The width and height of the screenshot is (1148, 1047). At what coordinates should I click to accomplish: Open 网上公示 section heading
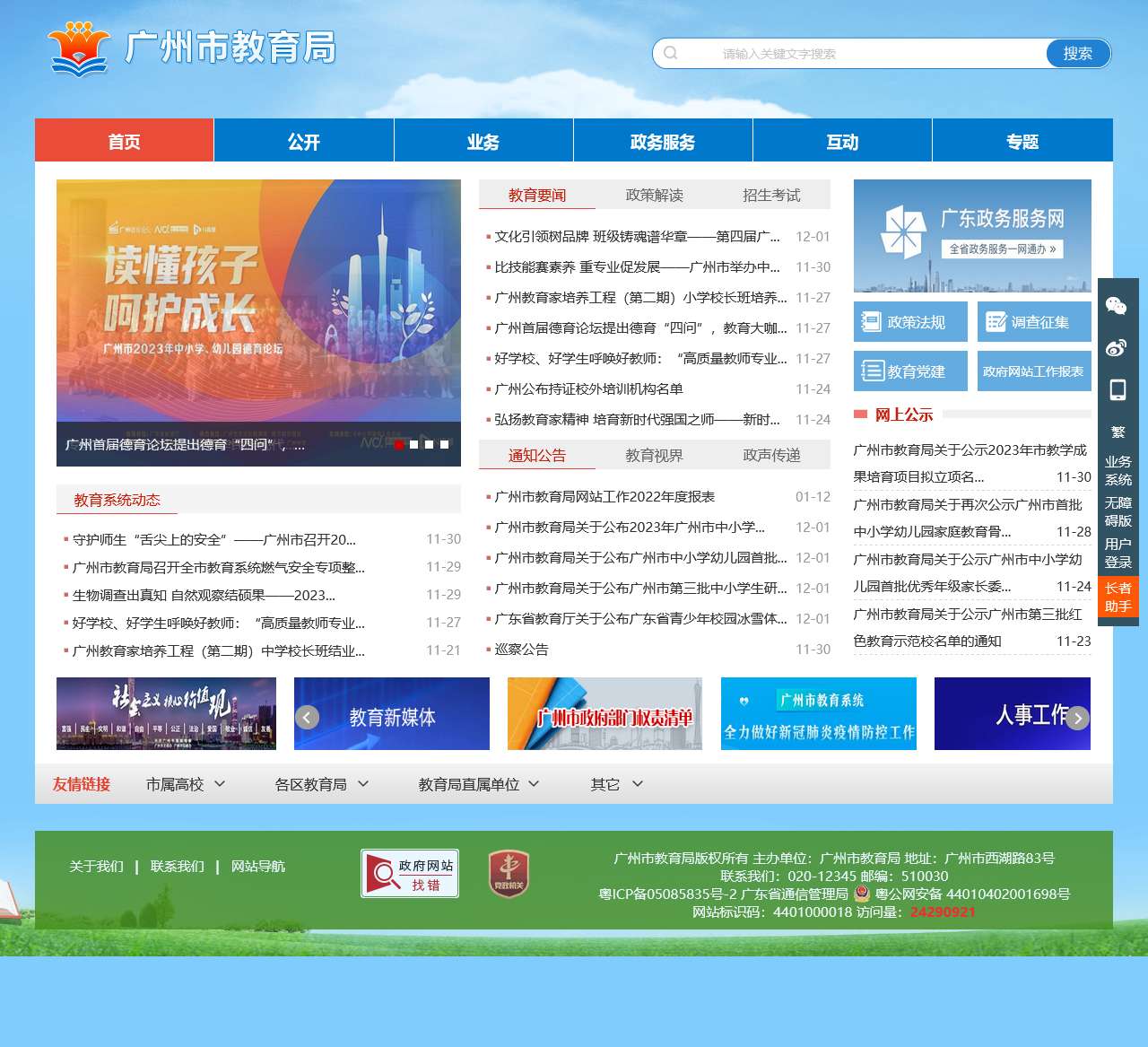(904, 414)
